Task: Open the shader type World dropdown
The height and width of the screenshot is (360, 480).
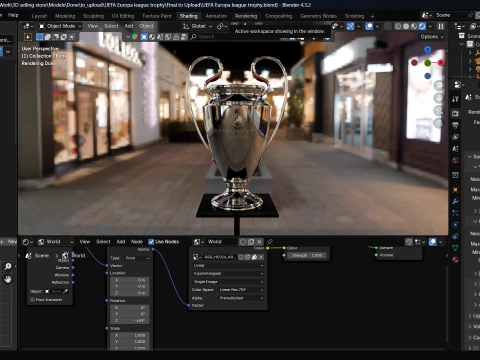Action: pos(55,242)
